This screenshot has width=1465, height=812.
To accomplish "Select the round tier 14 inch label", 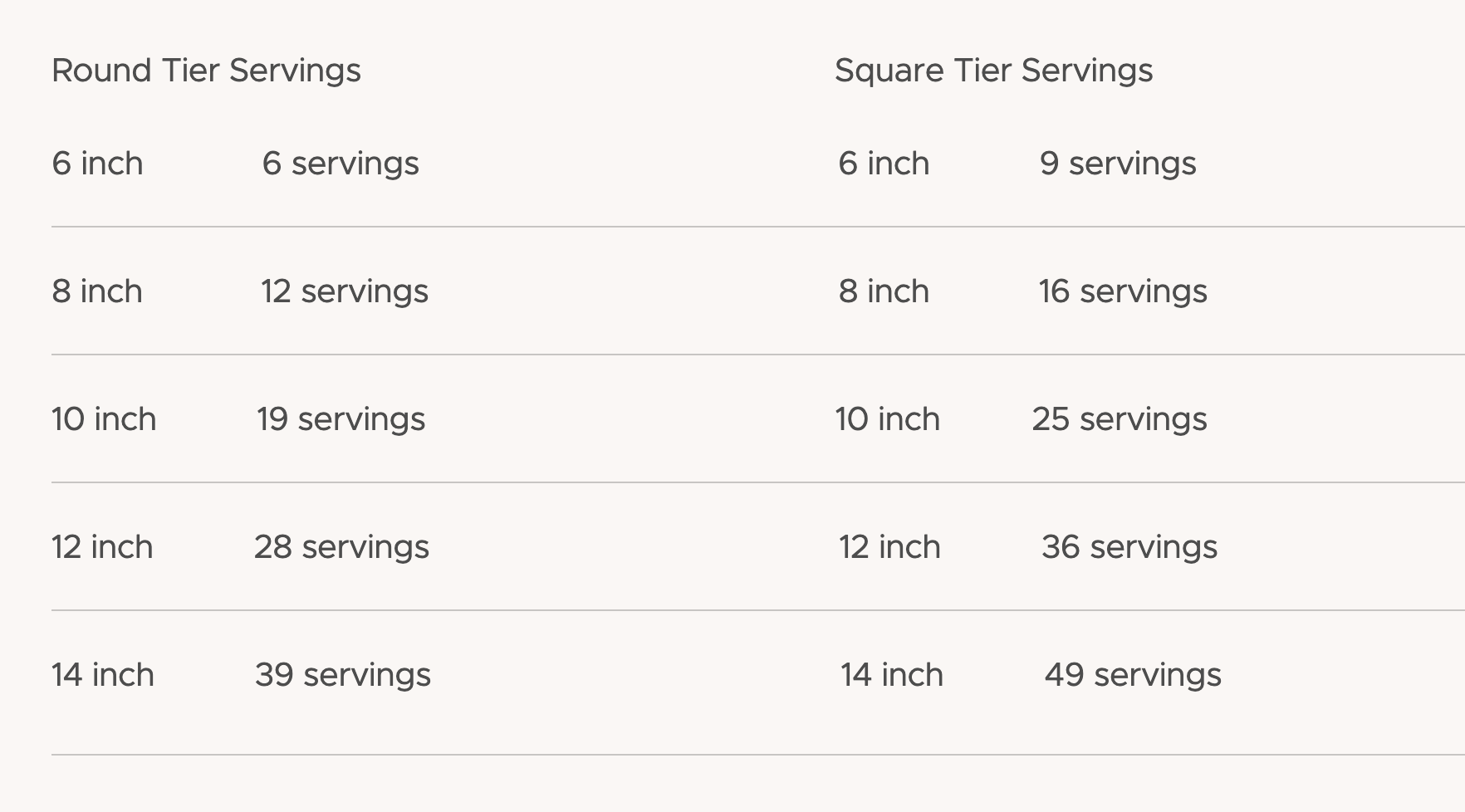I will 103,675.
